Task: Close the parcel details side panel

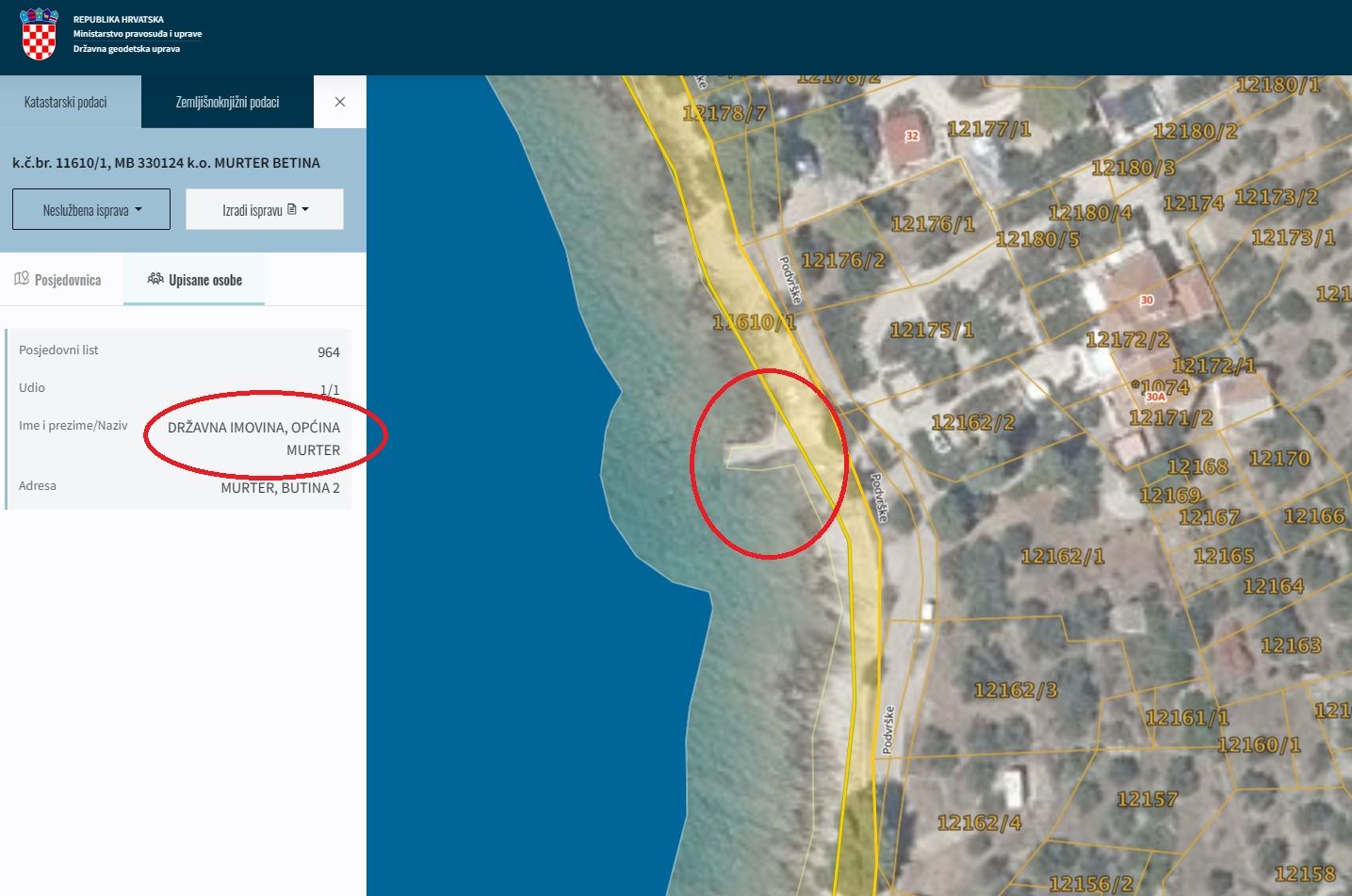Action: click(340, 102)
